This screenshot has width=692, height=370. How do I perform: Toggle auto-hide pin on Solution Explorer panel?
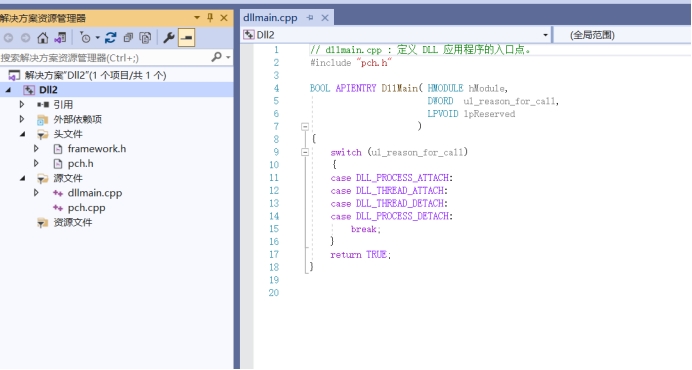pyautogui.click(x=210, y=18)
